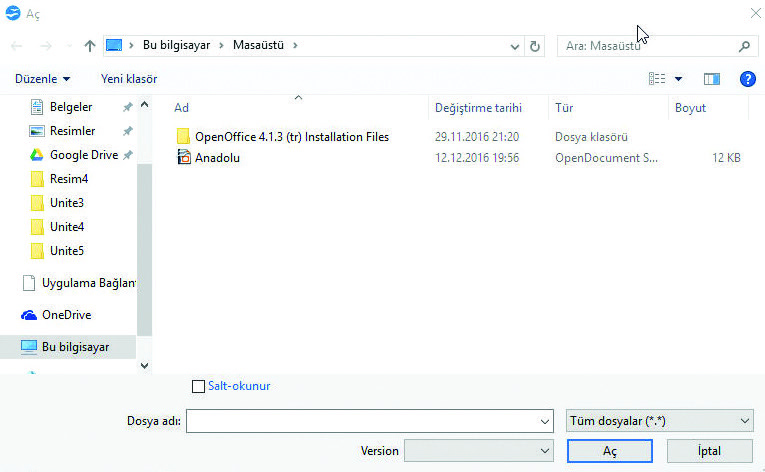Image resolution: width=765 pixels, height=472 pixels.
Task: Click Yeni klasör in the toolbar
Action: click(x=128, y=78)
